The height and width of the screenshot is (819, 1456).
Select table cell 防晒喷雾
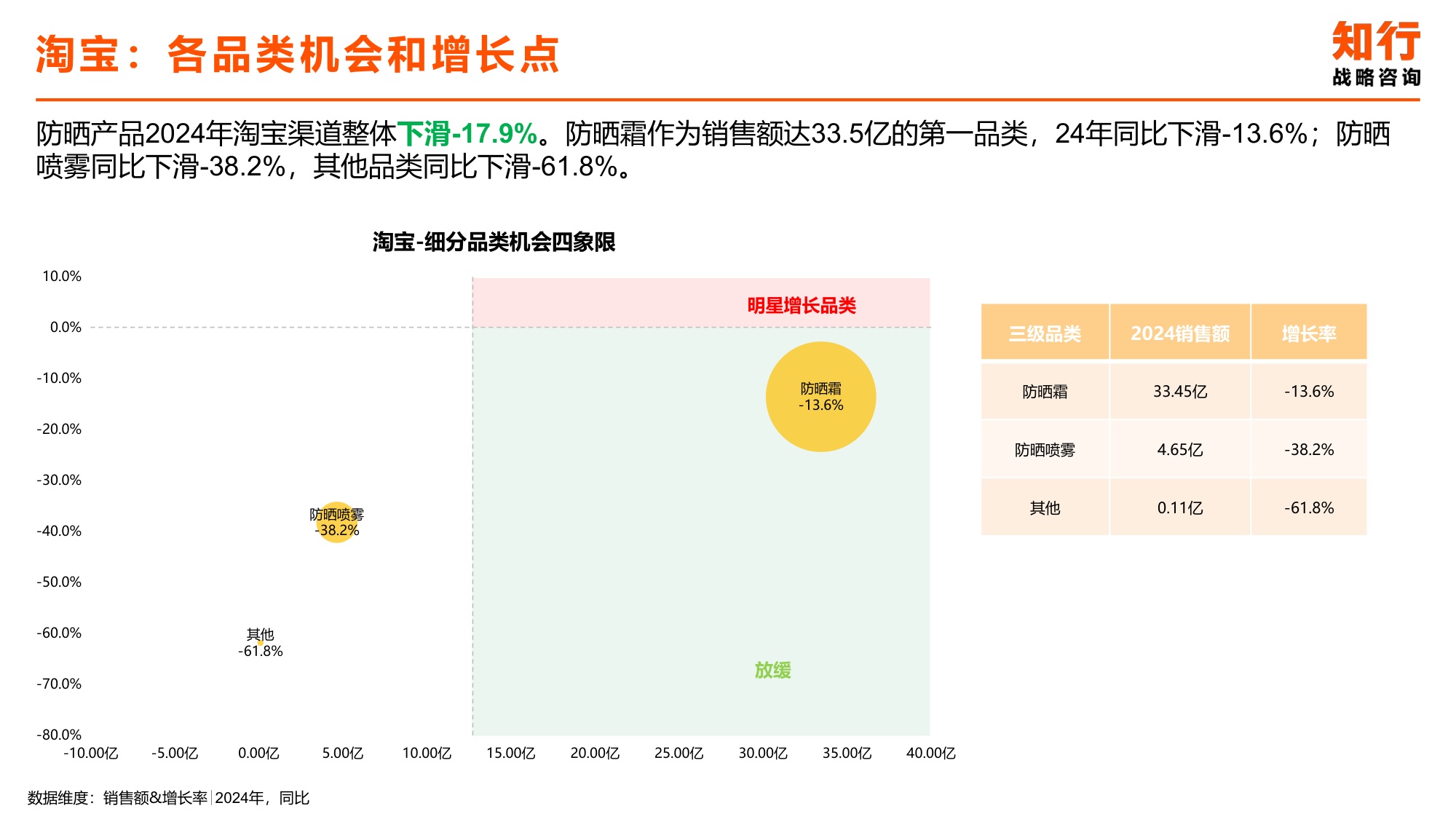1045,450
